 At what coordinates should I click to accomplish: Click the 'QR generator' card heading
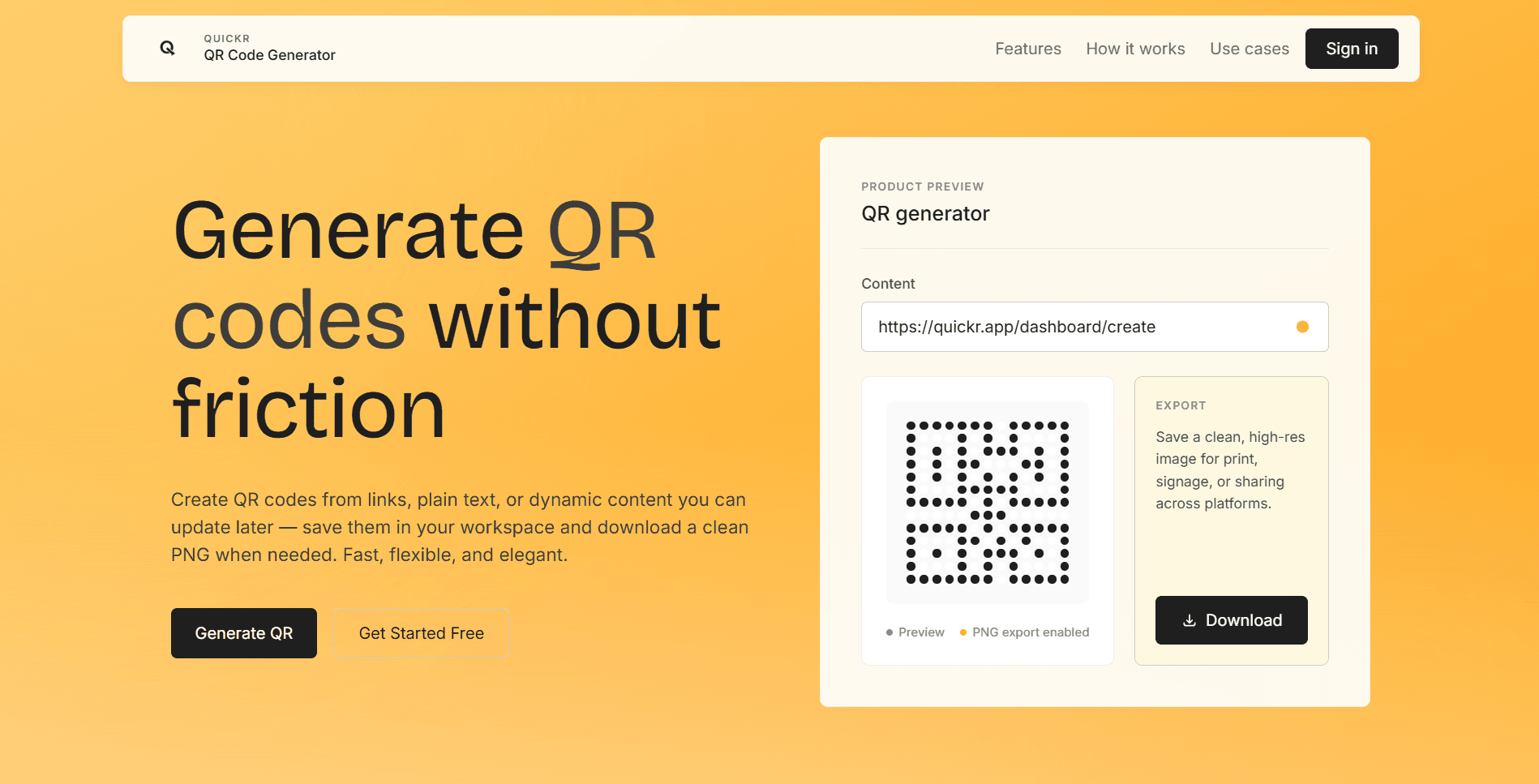925,213
